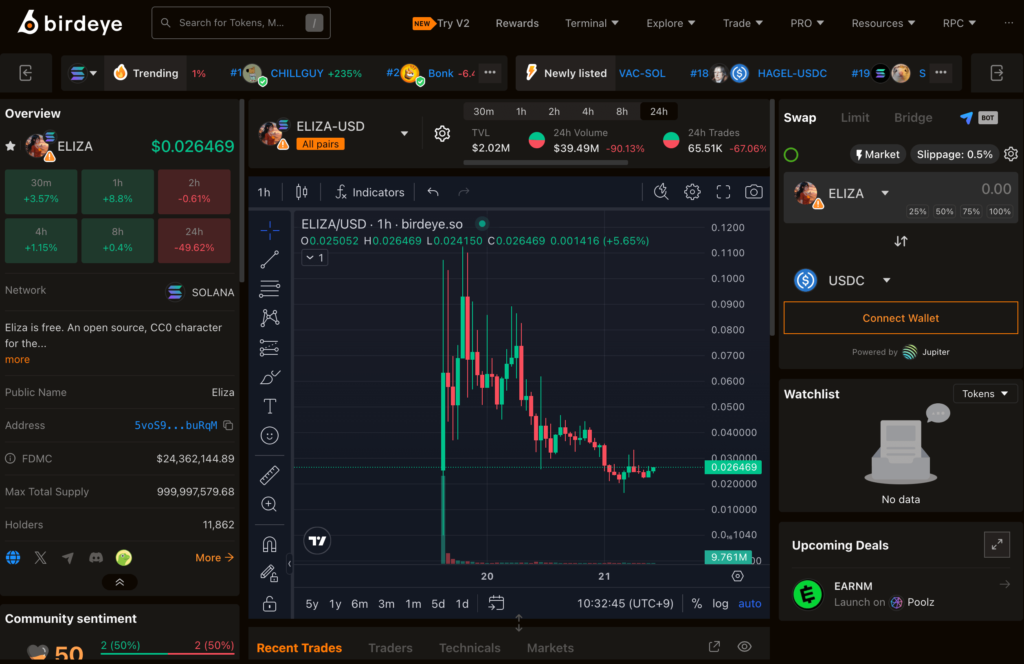Select the trend line drawing tool
1024x664 pixels.
pos(270,259)
